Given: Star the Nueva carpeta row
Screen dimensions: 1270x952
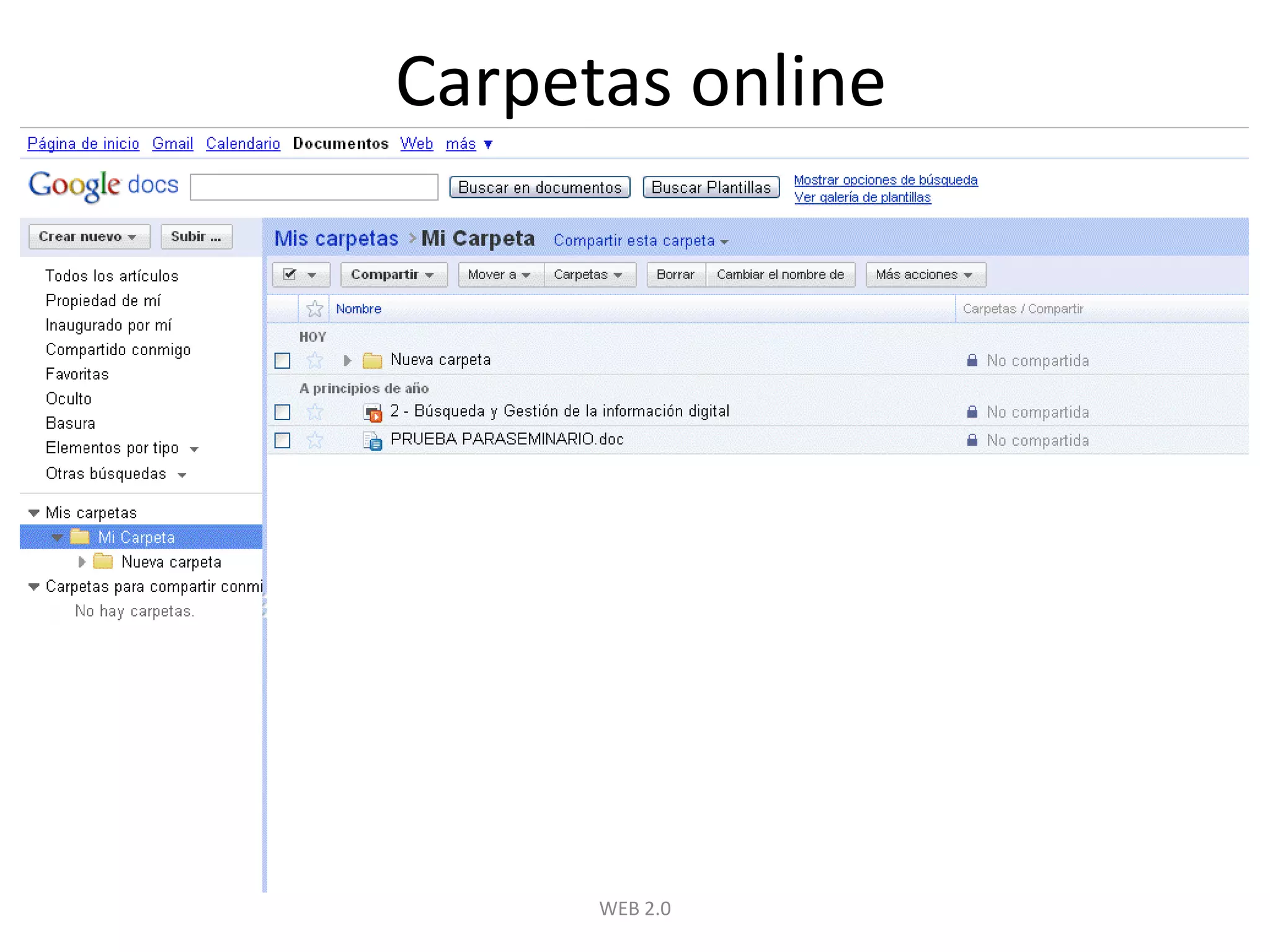Looking at the screenshot, I should pos(315,360).
